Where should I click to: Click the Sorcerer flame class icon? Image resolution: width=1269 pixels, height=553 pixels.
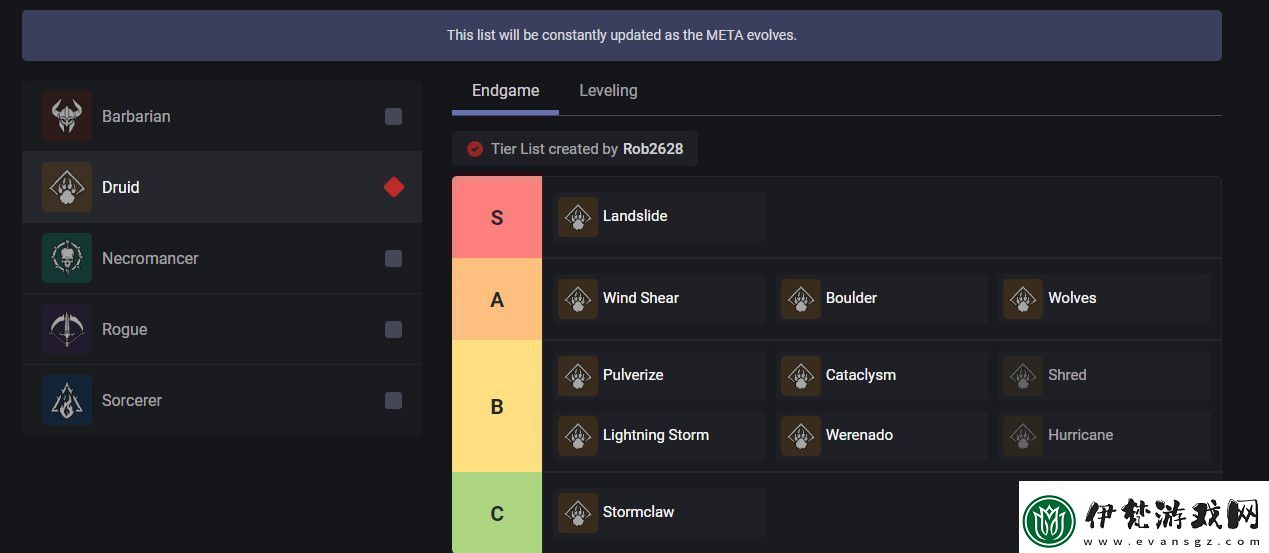(x=67, y=400)
